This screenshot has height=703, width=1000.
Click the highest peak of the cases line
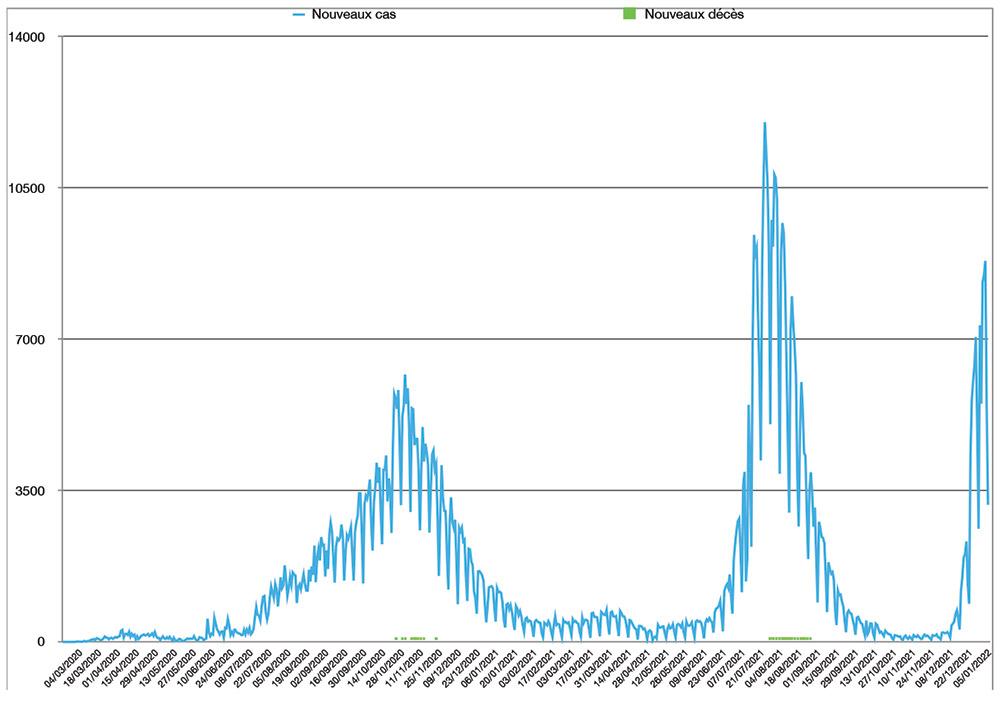click(x=765, y=123)
